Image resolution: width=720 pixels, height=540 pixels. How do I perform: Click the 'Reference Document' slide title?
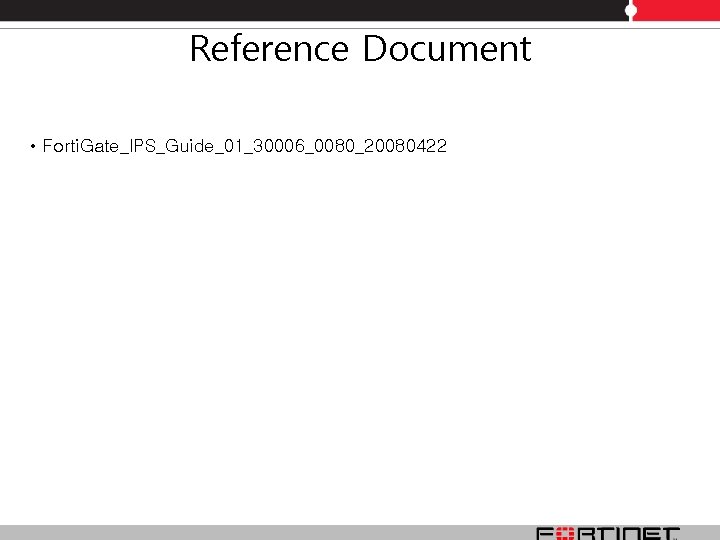360,48
